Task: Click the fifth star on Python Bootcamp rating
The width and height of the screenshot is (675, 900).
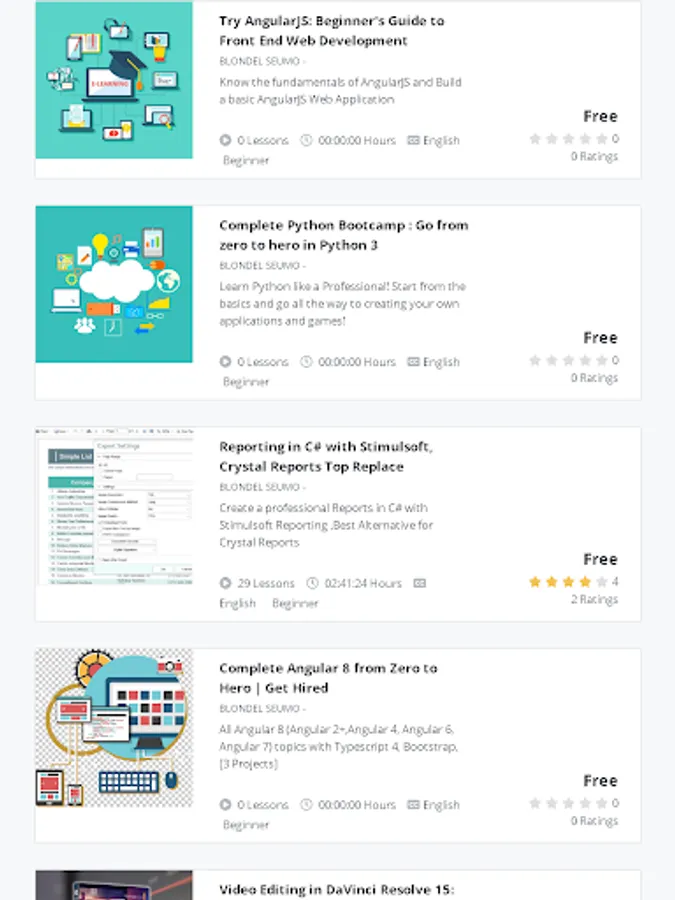Action: pos(602,360)
